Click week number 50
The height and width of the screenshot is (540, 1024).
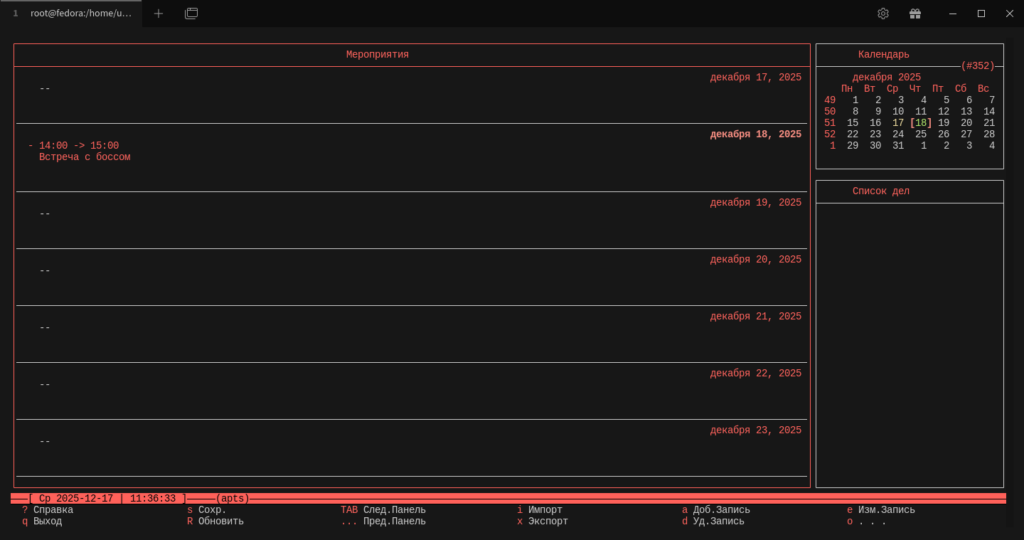(x=829, y=111)
